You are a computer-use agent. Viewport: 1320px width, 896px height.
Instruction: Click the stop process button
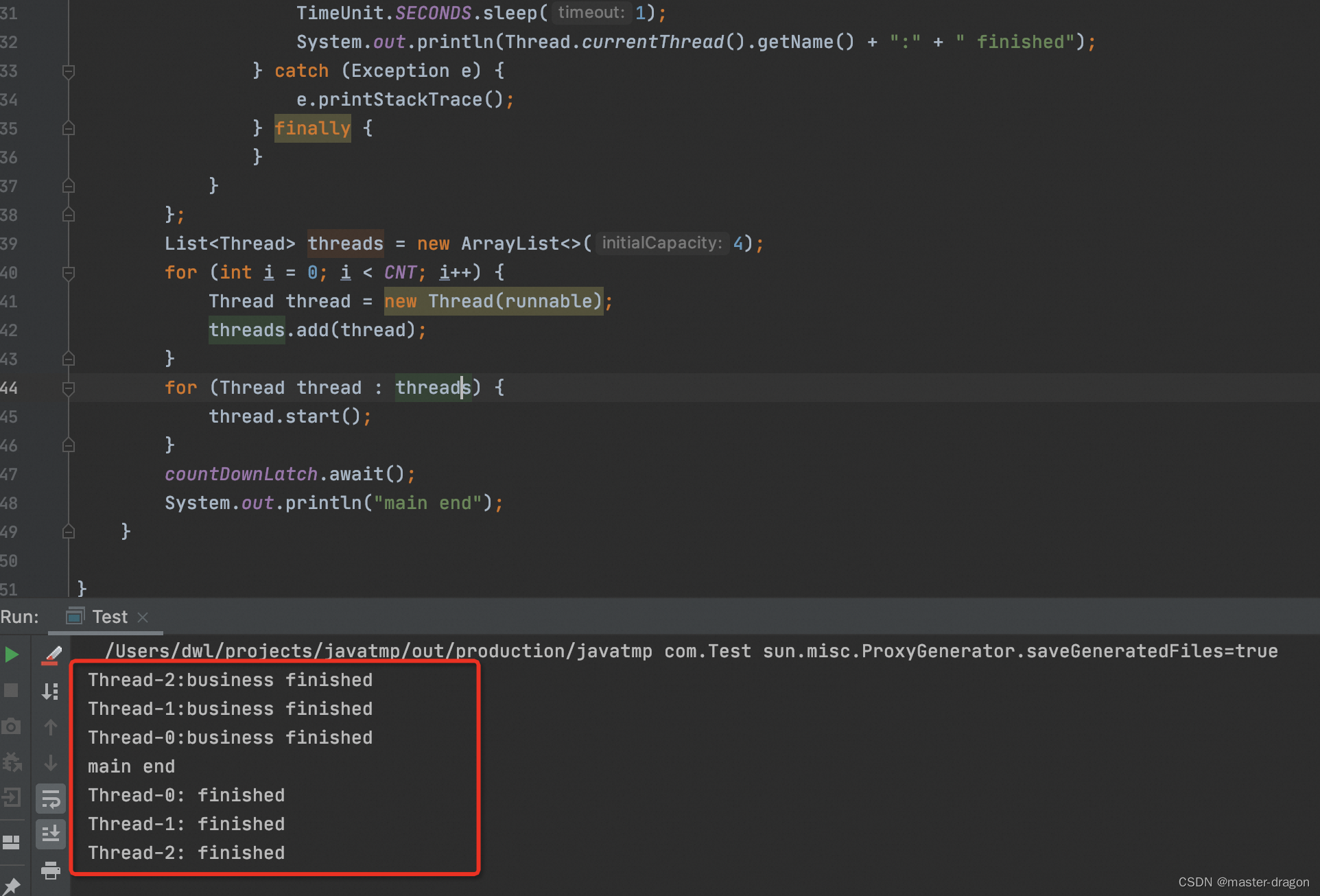point(12,690)
